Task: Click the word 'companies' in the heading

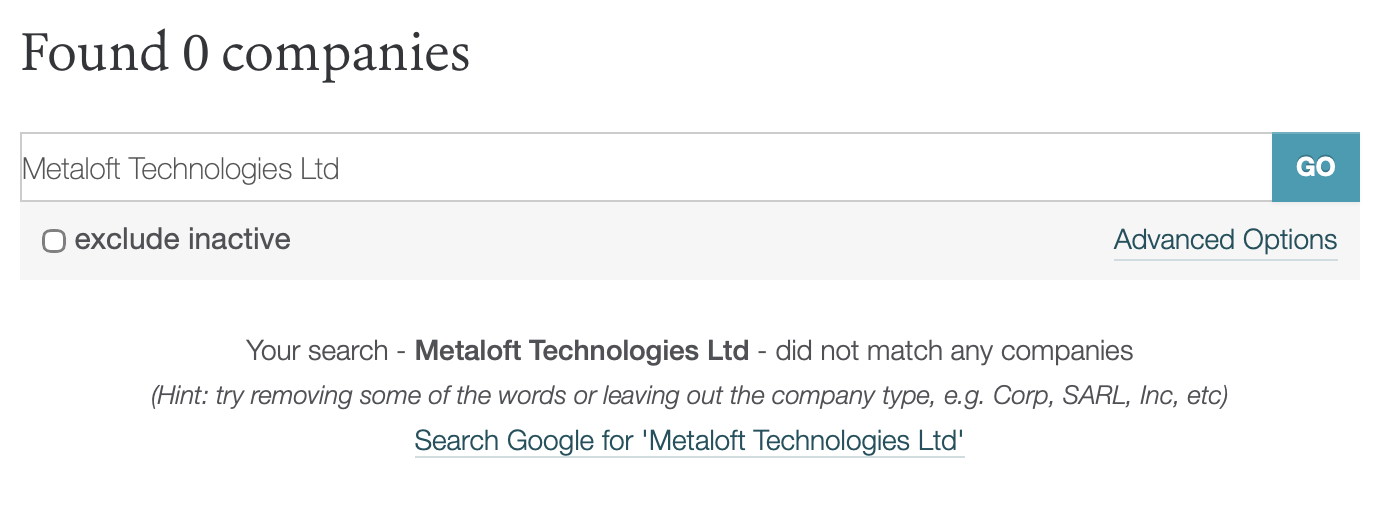Action: [345, 54]
